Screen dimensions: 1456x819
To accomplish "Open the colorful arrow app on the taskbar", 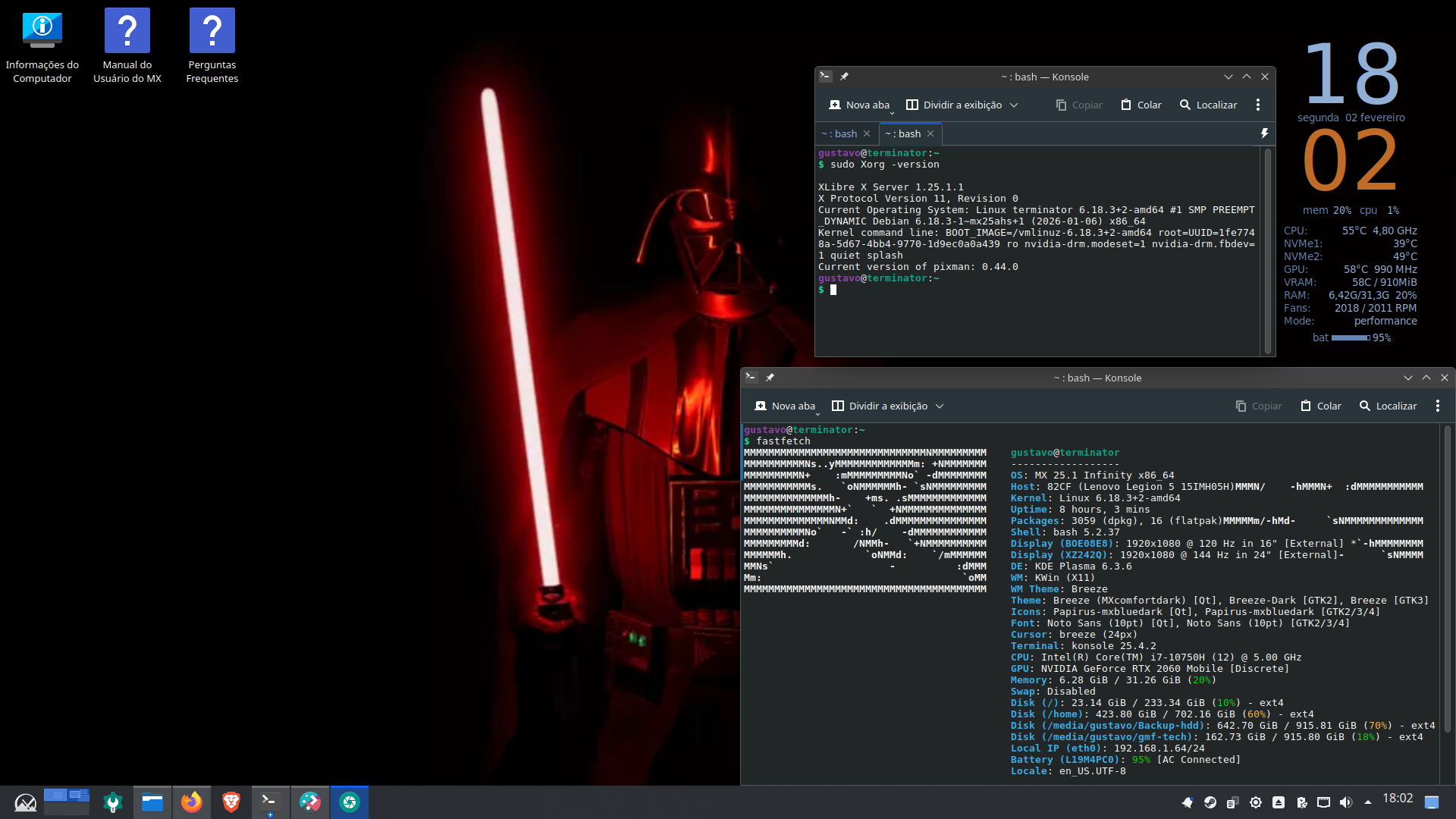I will 310,802.
